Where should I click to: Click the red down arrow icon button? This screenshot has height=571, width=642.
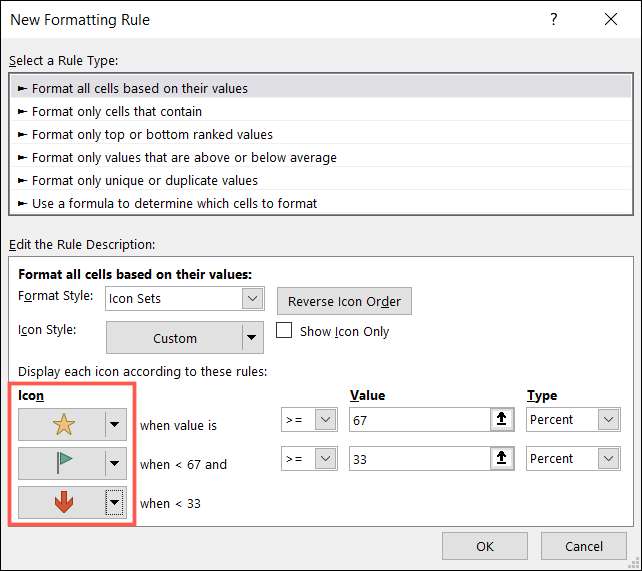63,502
